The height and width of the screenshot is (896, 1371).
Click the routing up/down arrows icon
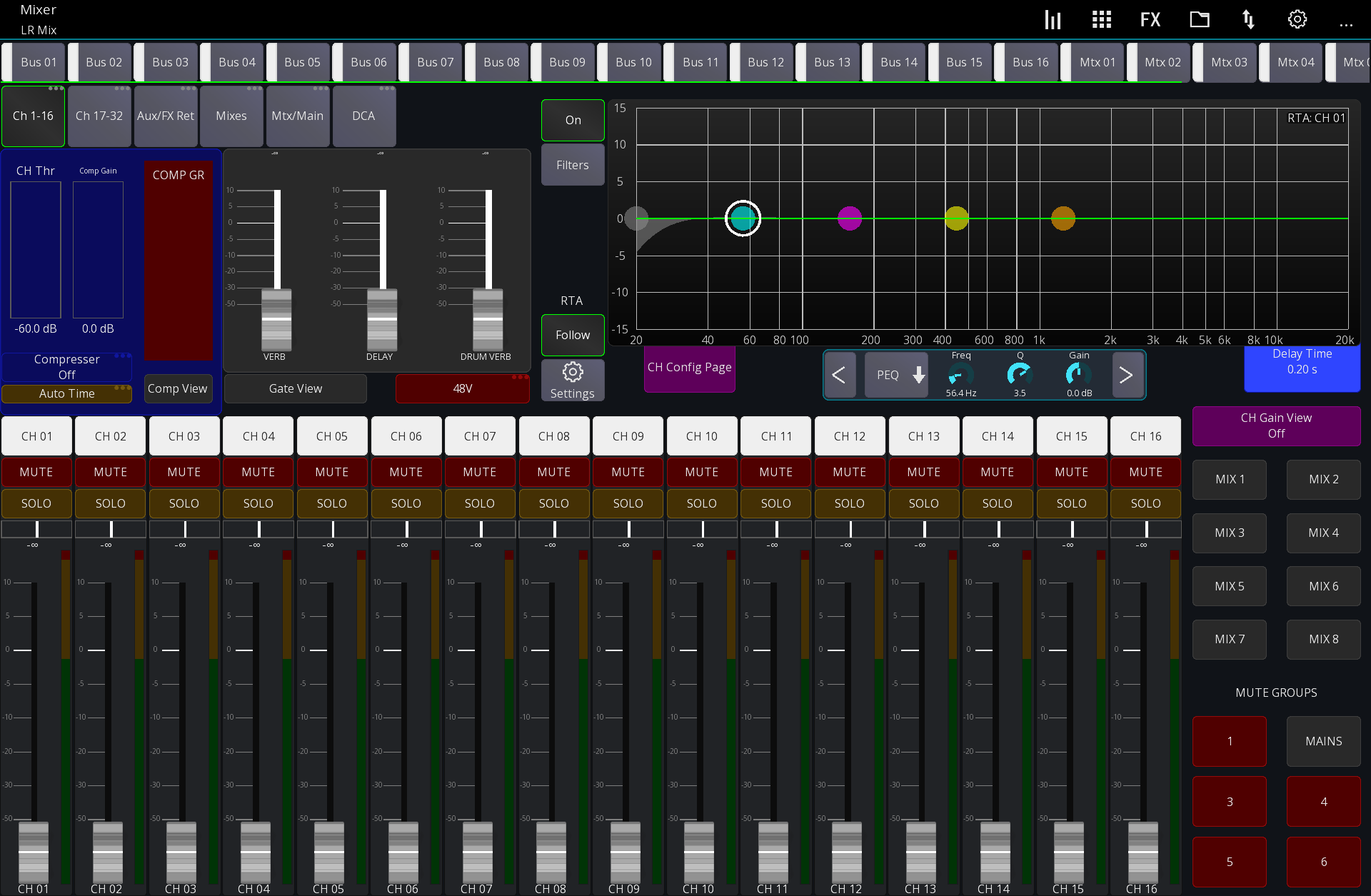tap(1248, 19)
